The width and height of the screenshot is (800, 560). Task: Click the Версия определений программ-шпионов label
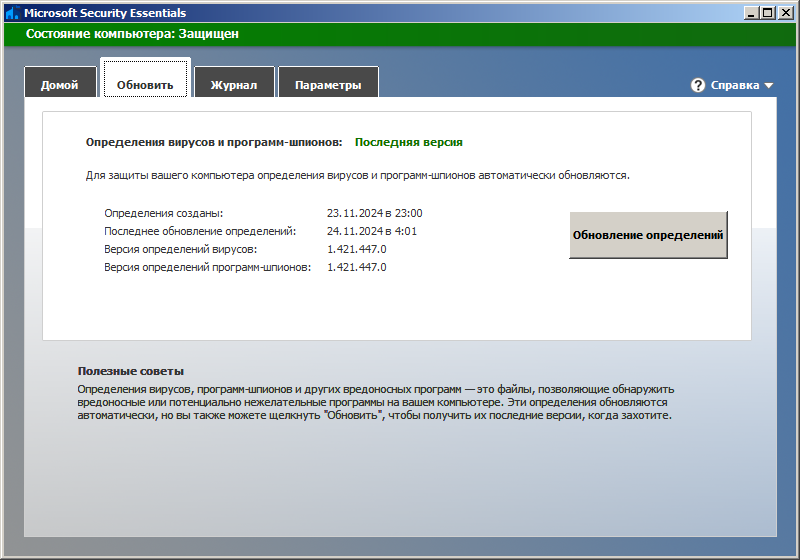pos(208,267)
